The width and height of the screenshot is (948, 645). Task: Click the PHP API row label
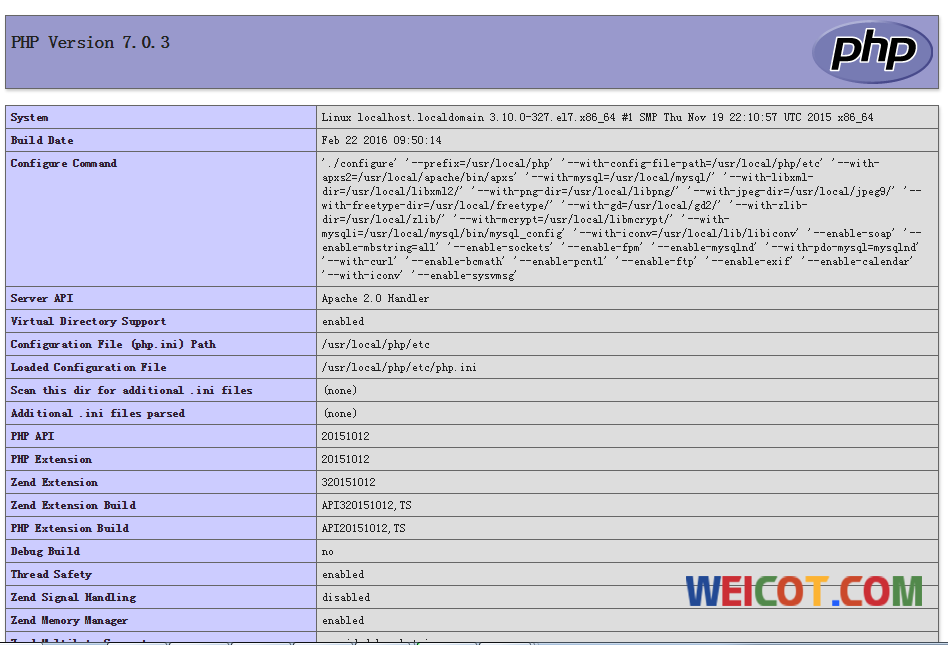[33, 436]
